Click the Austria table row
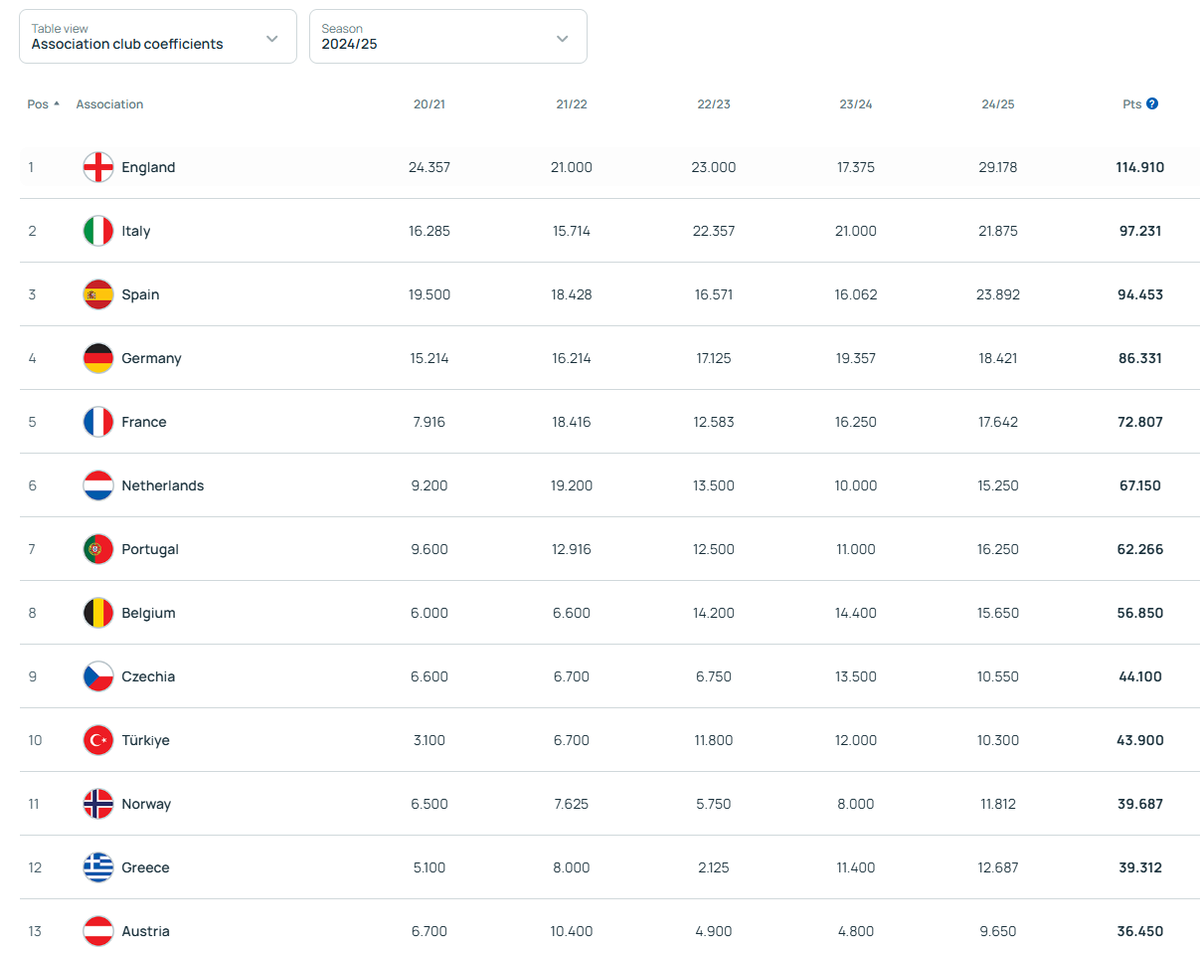The width and height of the screenshot is (1200, 956). 600,931
